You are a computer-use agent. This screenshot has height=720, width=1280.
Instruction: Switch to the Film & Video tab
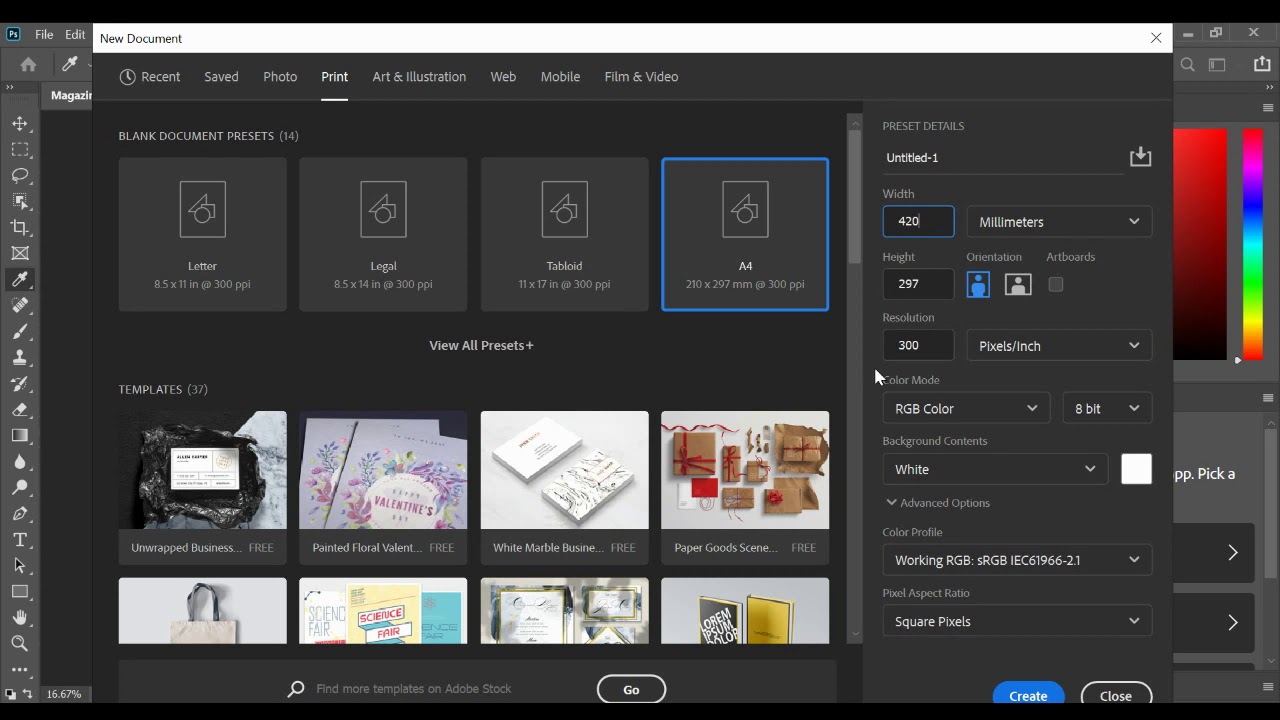(x=641, y=77)
